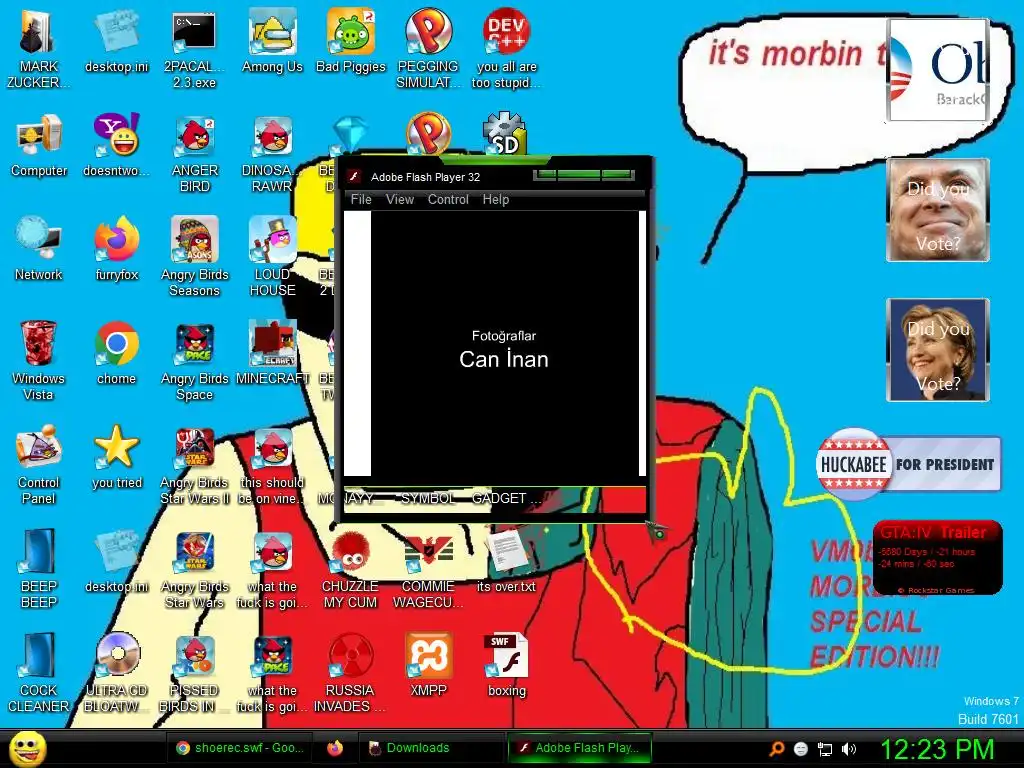Click the 12:23 PM clock
Screen dimensions: 1024x768
tap(937, 749)
